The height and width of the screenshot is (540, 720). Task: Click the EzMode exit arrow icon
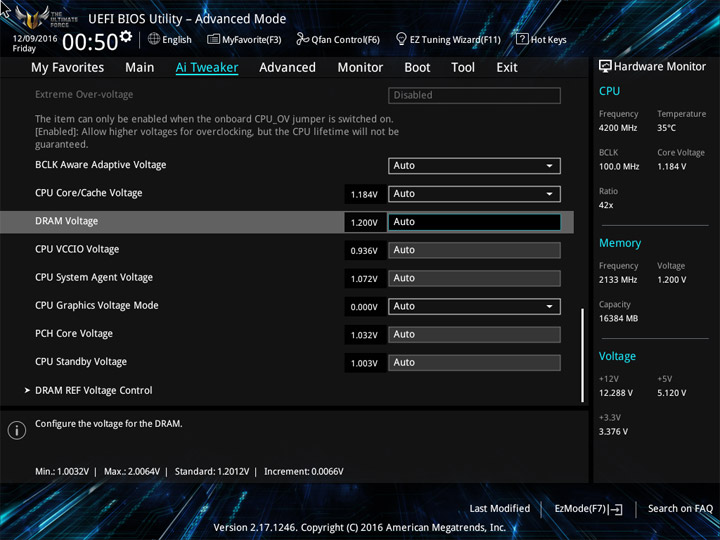tap(616, 509)
